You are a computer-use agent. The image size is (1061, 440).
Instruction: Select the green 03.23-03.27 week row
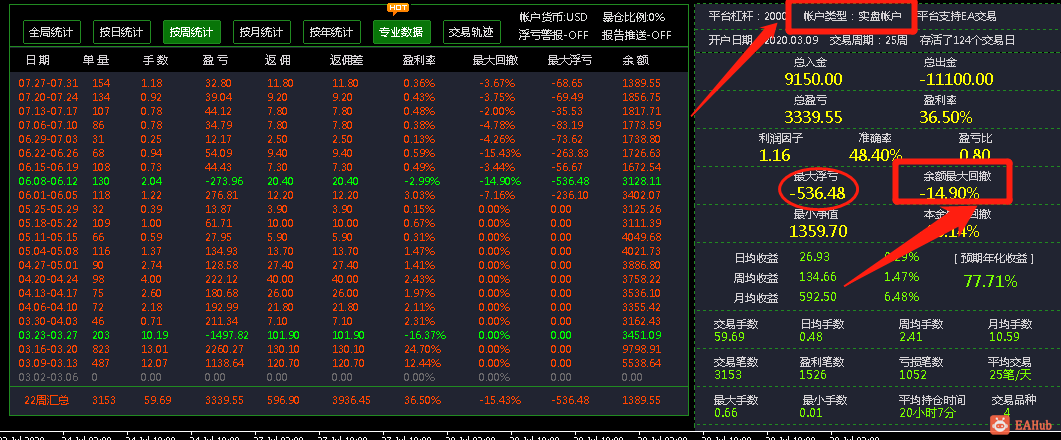pos(349,335)
